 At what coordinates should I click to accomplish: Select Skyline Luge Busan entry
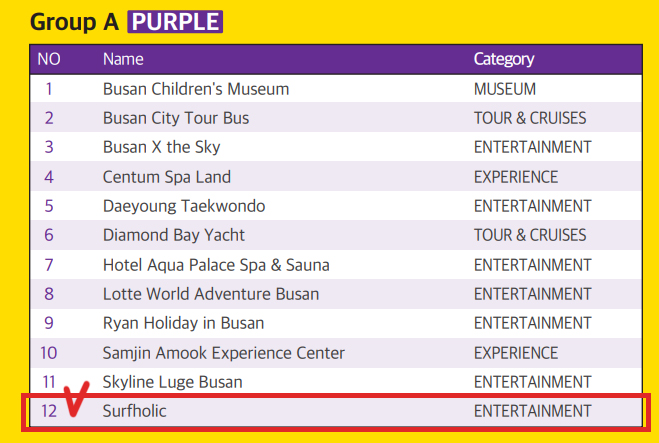pos(173,382)
